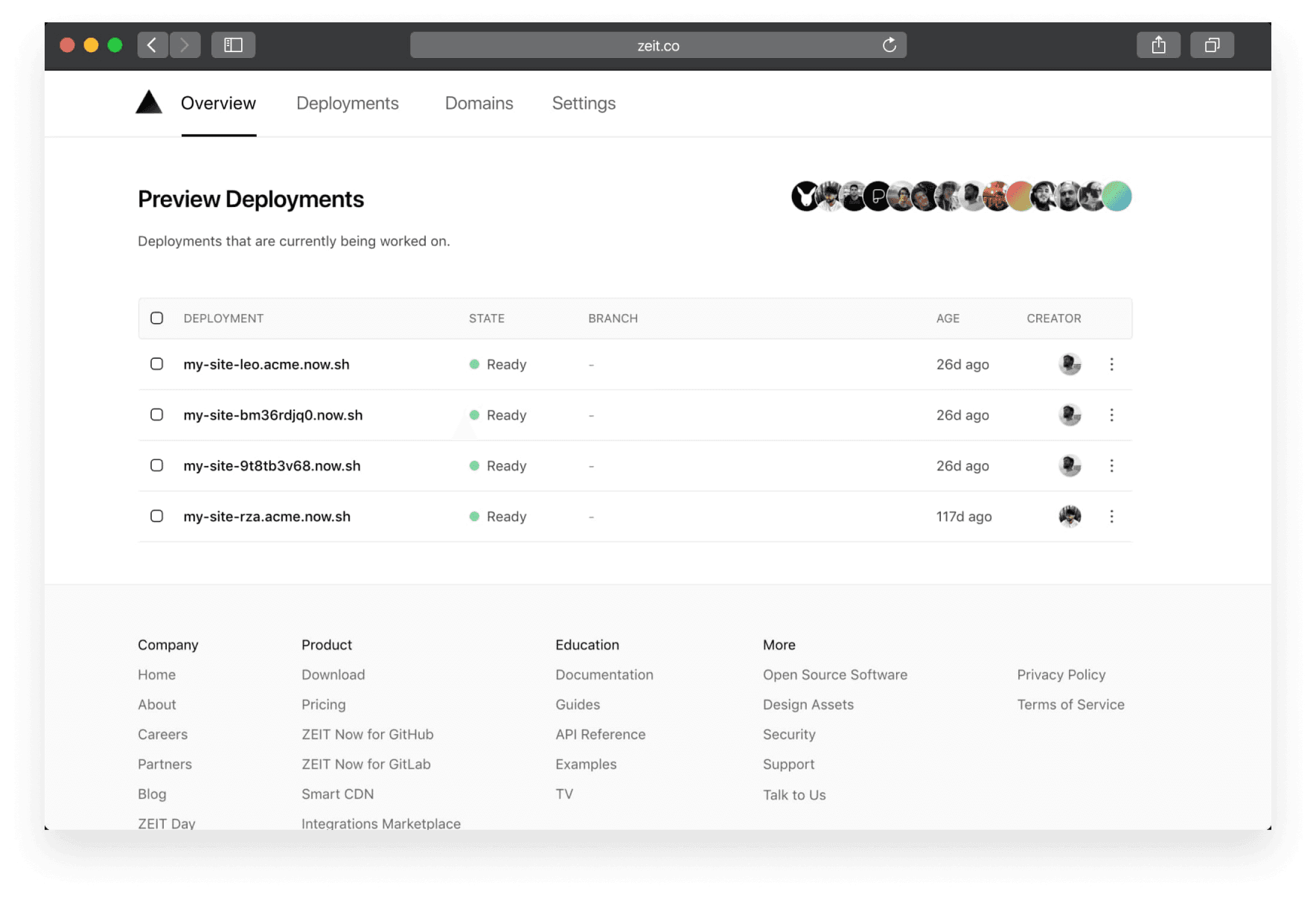This screenshot has width=1316, height=897.
Task: Reload the page using the refresh icon
Action: point(889,45)
